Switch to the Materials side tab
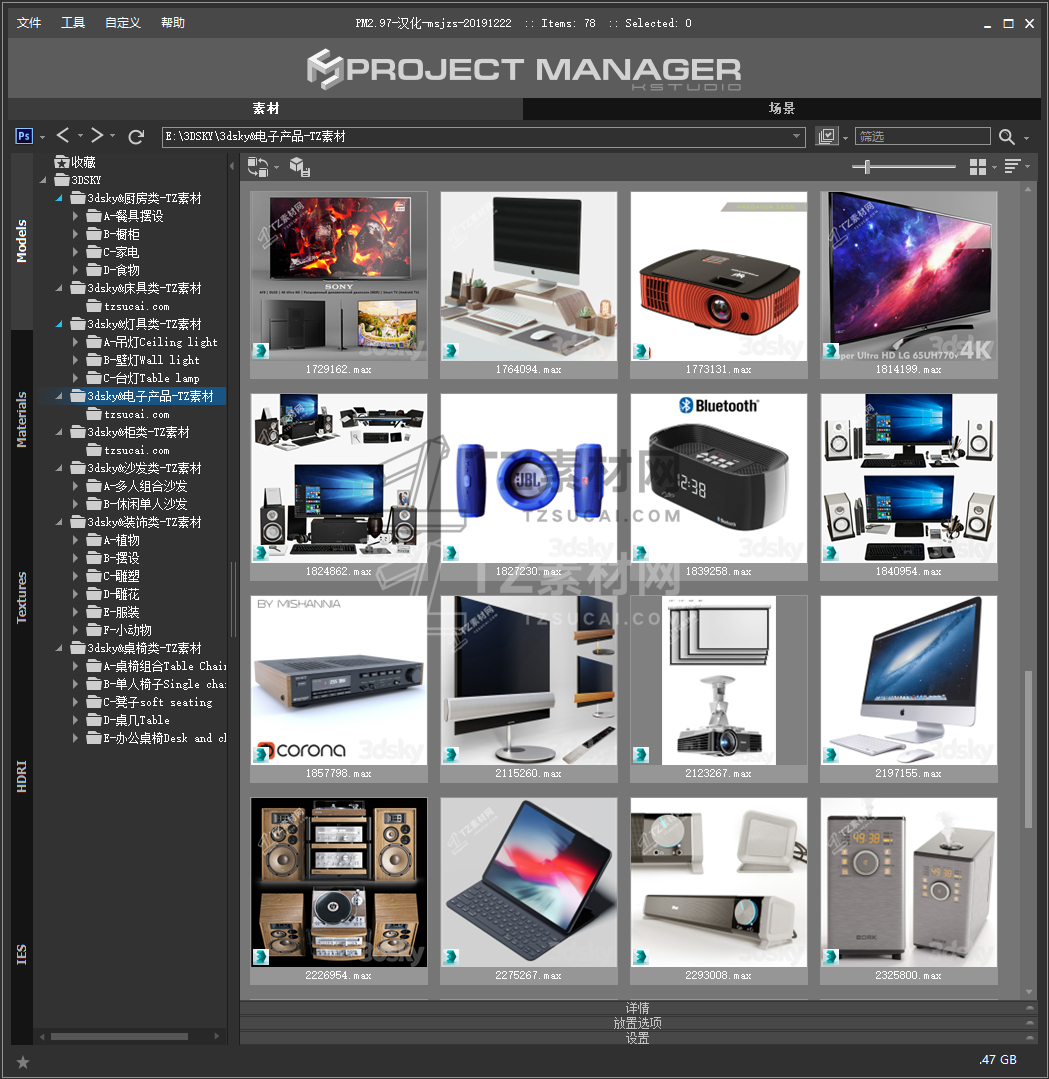 [x=21, y=420]
